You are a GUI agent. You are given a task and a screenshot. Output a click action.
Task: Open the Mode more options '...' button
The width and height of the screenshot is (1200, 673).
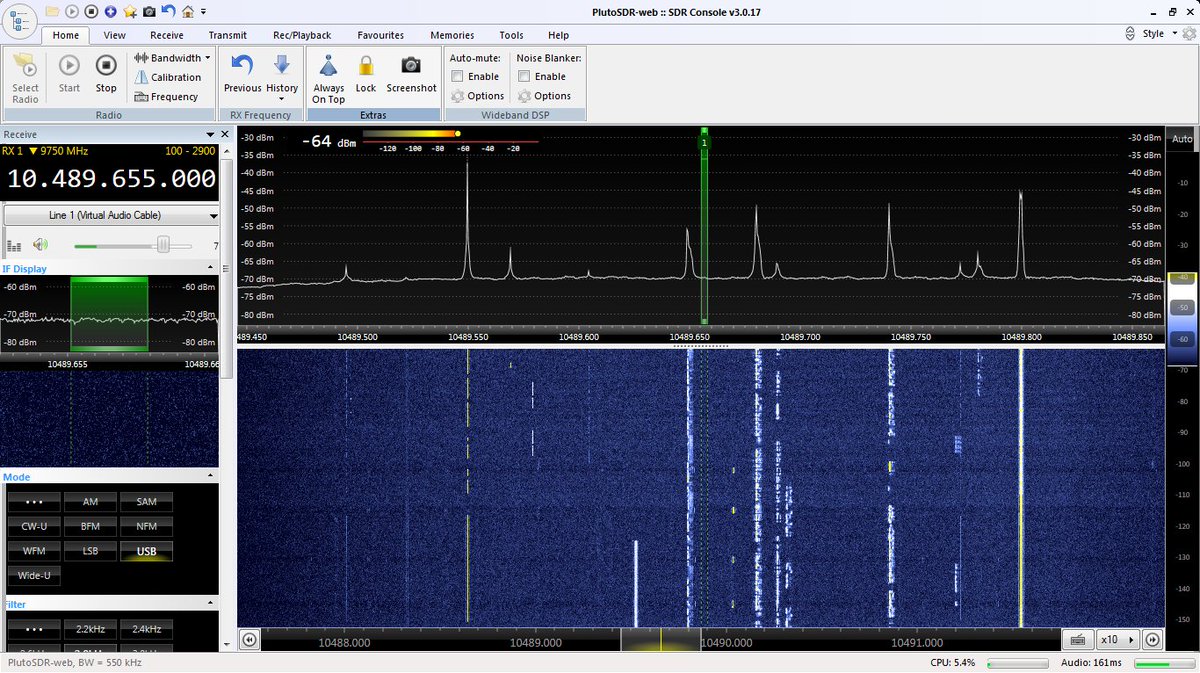coord(34,501)
